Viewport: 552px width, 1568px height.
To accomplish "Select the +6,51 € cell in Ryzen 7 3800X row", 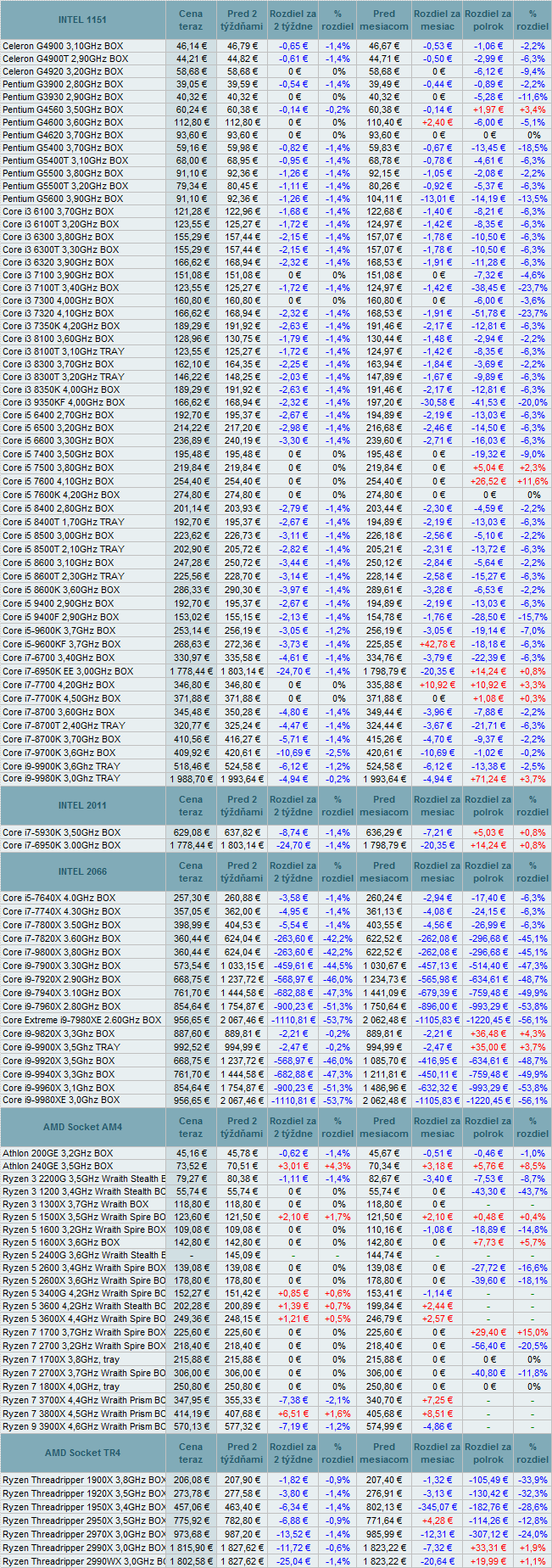I will click(293, 1413).
